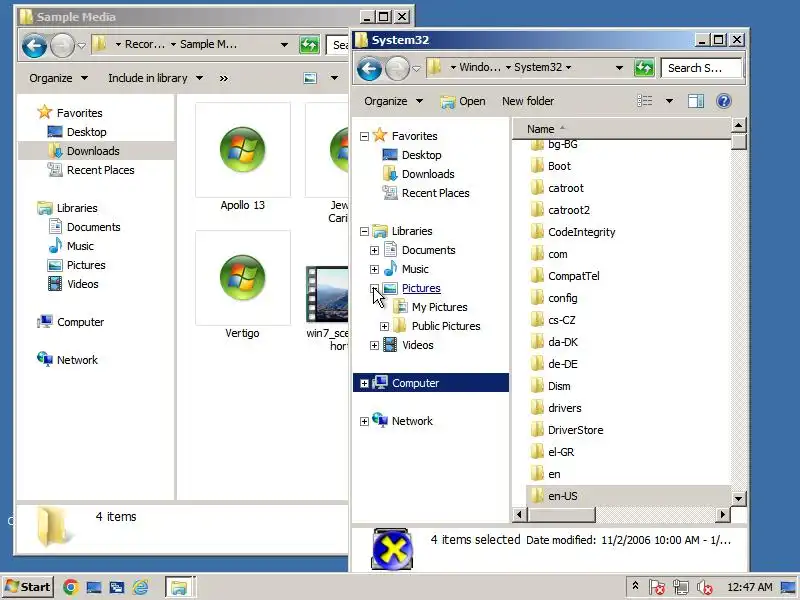800x600 pixels.
Task: Expand Documents library in System32 tree
Action: click(374, 251)
